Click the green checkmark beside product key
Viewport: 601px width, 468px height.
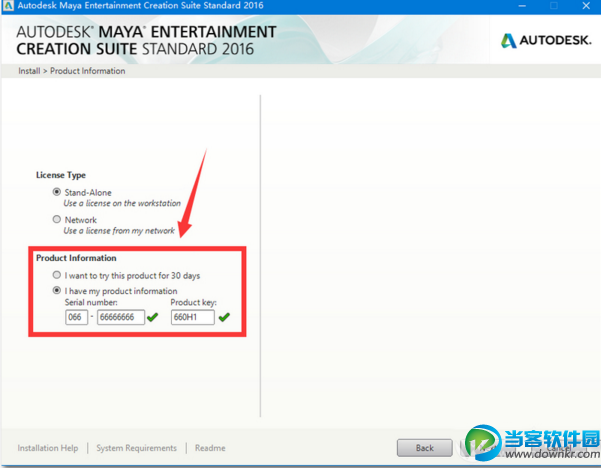224,317
